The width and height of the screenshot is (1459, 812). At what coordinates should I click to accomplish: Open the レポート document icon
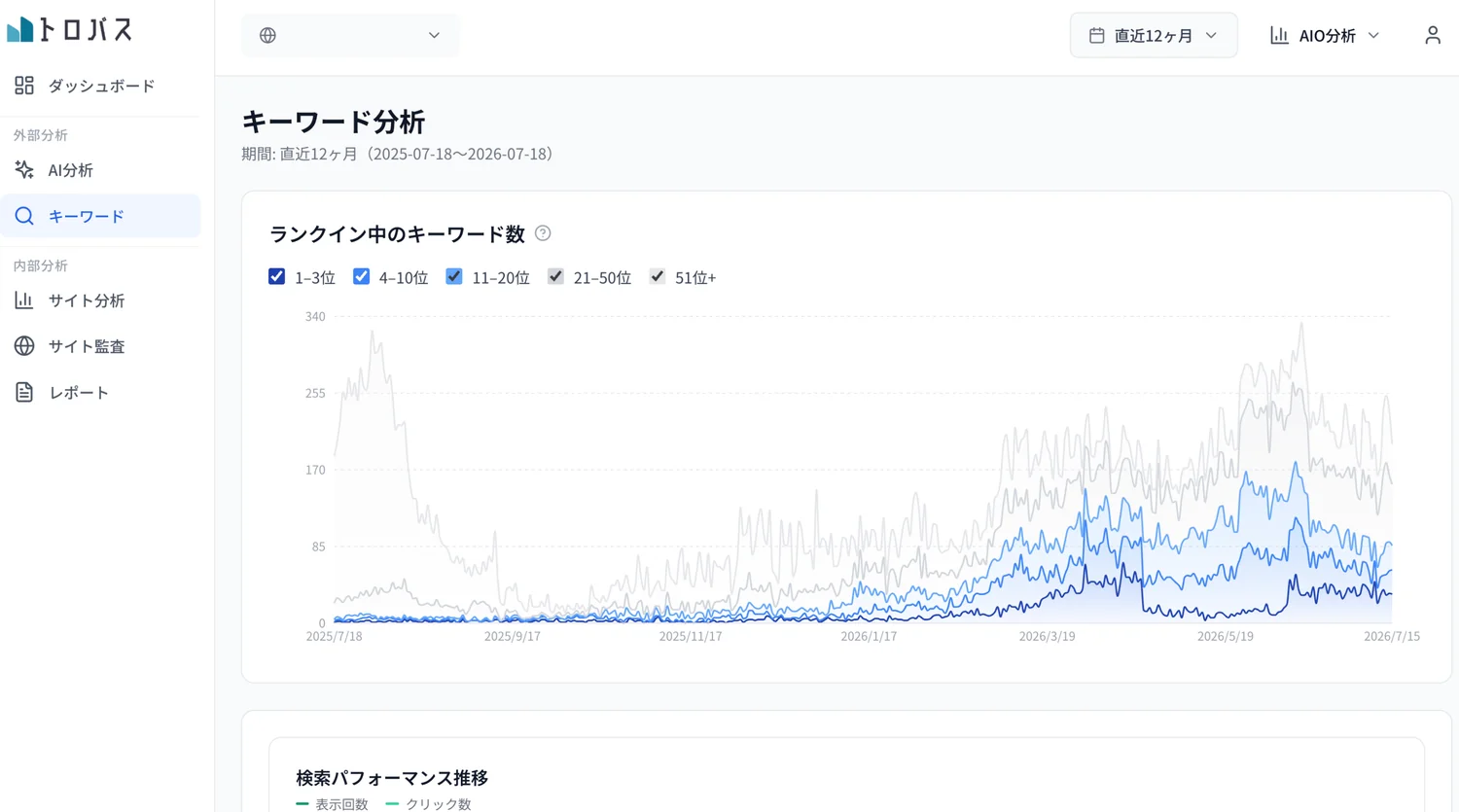click(x=24, y=392)
